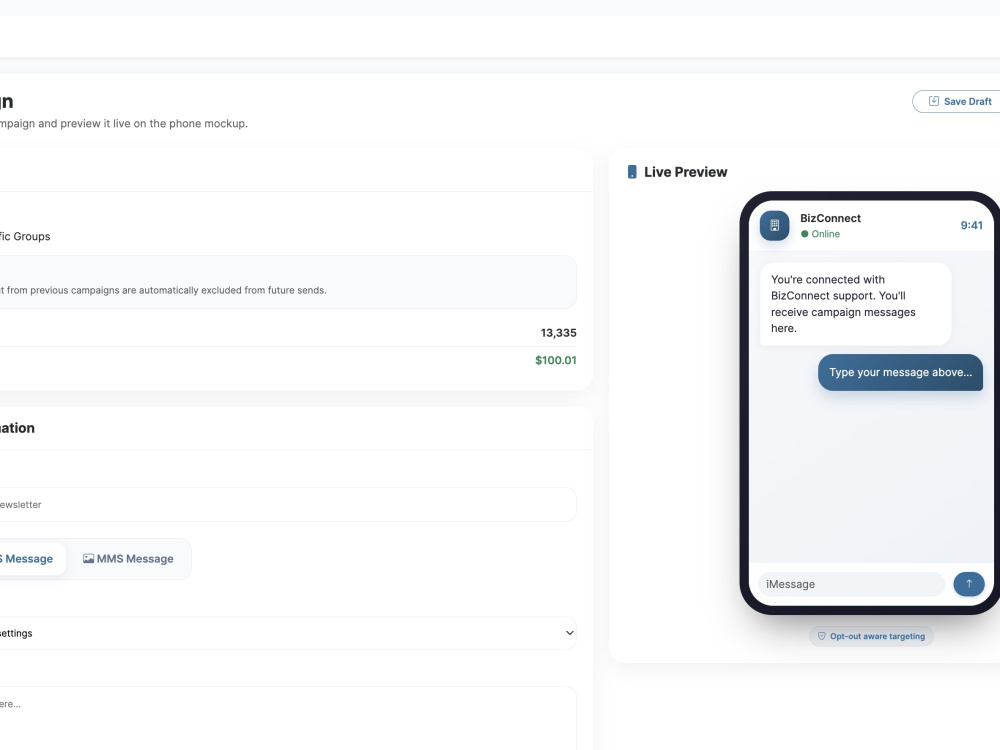Expand the settings dropdown chevron

pyautogui.click(x=570, y=633)
